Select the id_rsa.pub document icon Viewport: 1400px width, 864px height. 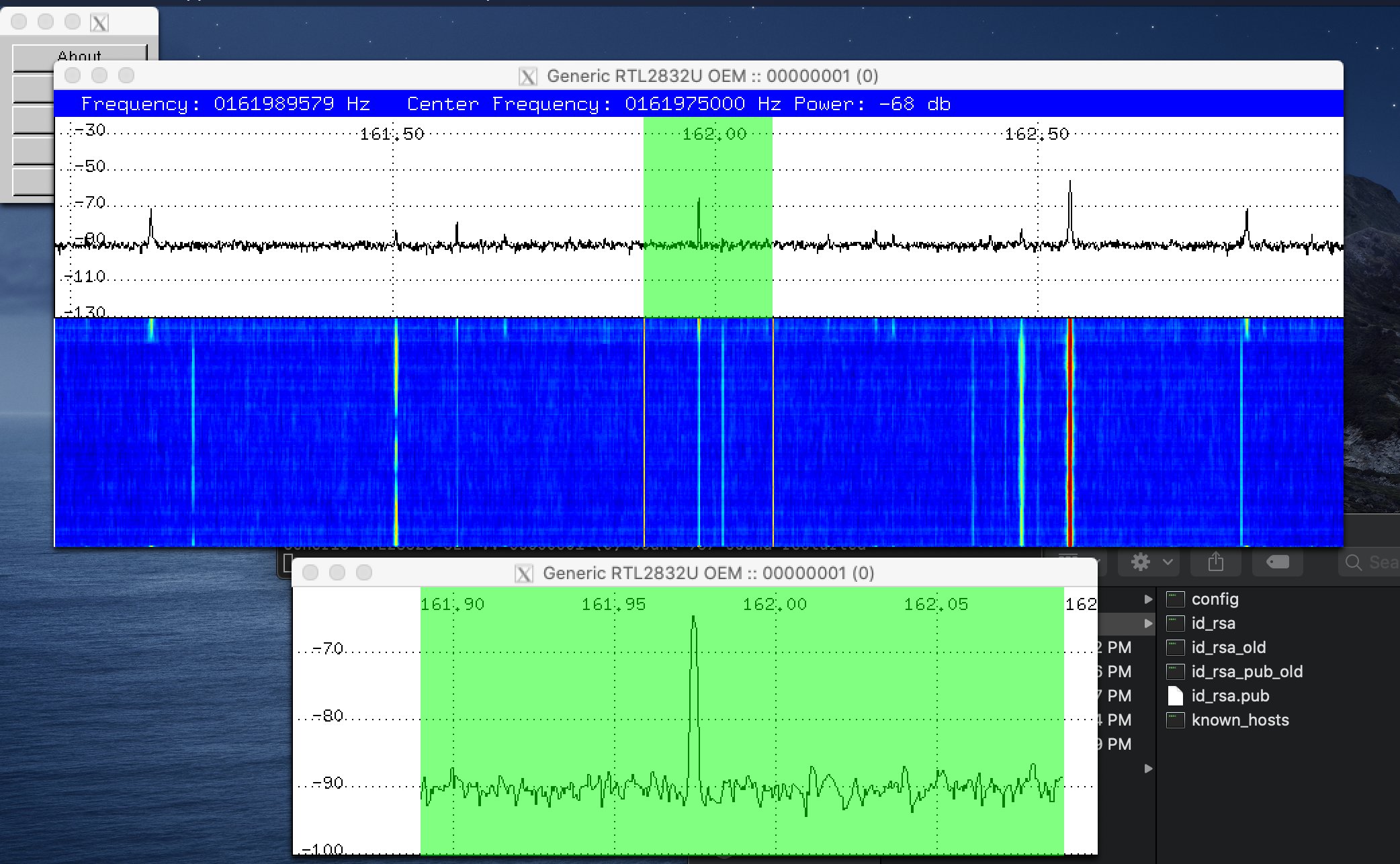click(x=1176, y=696)
